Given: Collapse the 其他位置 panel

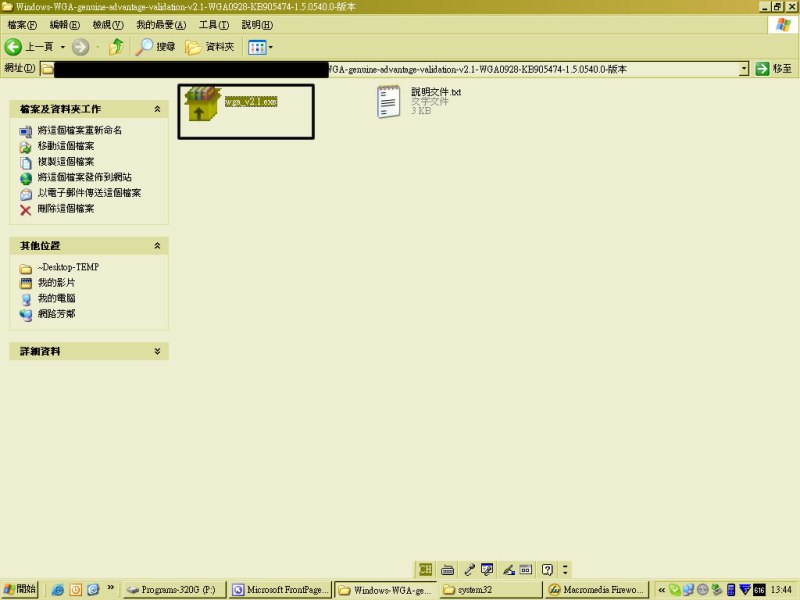Looking at the screenshot, I should [157, 245].
